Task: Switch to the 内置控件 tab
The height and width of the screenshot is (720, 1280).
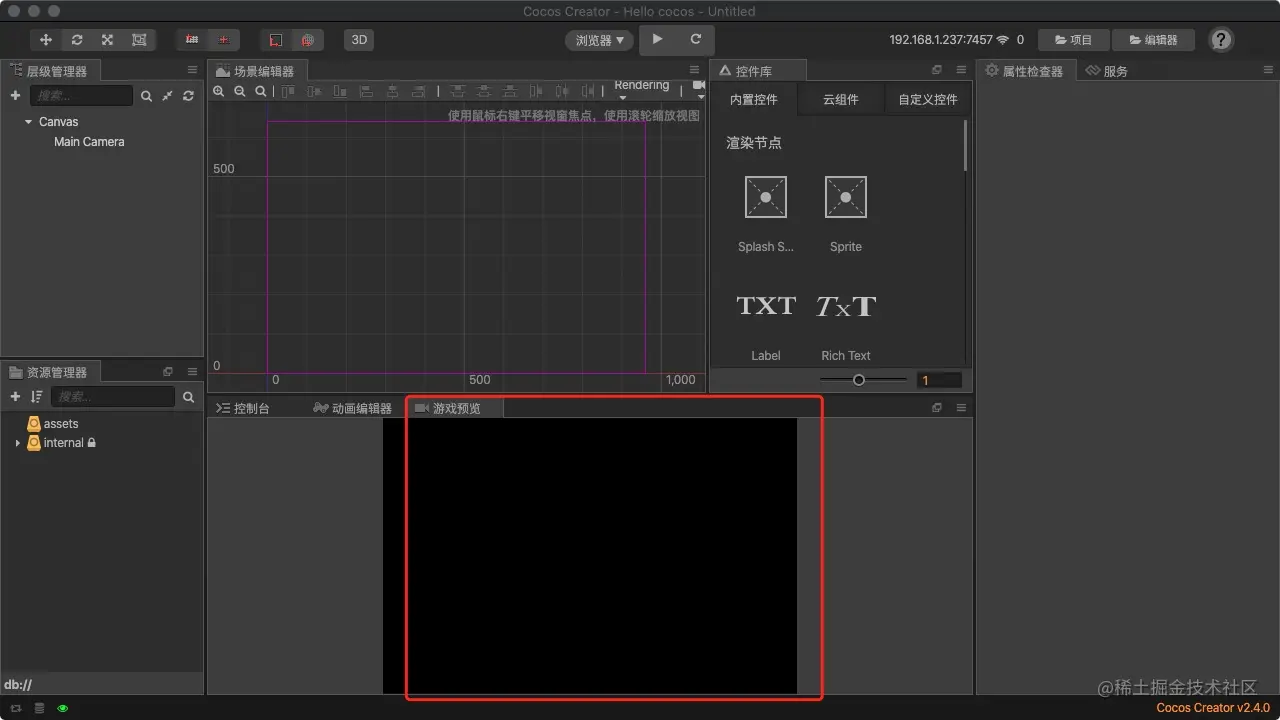Action: 754,100
